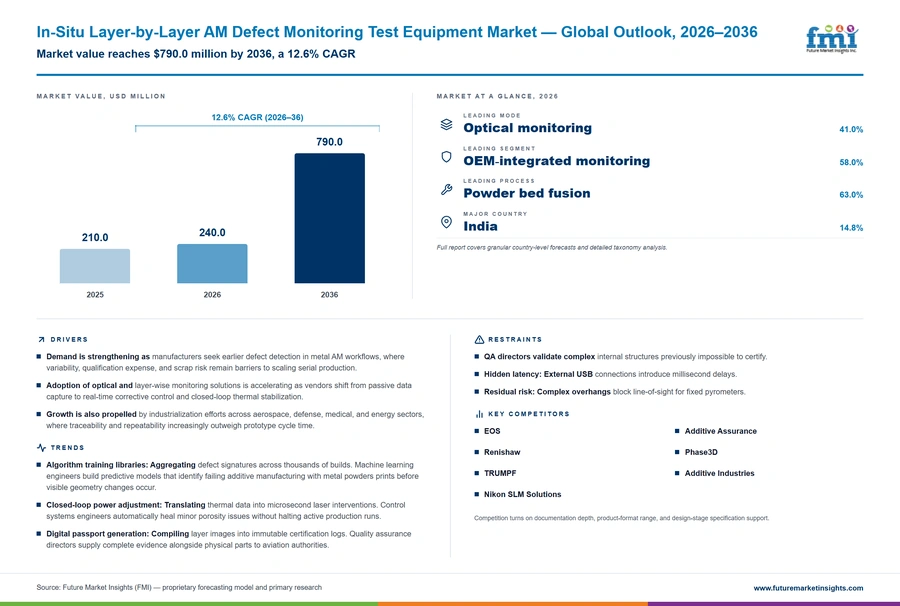Image resolution: width=900 pixels, height=606 pixels.
Task: Click the Leading Process label
Action: point(499,181)
